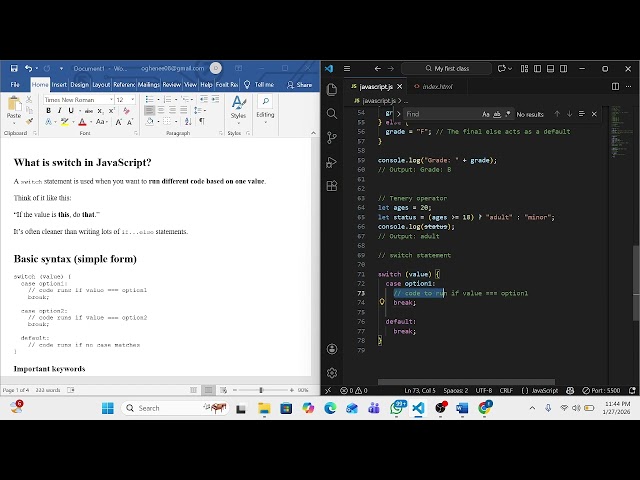The image size is (640, 480).
Task: Open the font size dropdown showing 12
Action: pos(133,100)
